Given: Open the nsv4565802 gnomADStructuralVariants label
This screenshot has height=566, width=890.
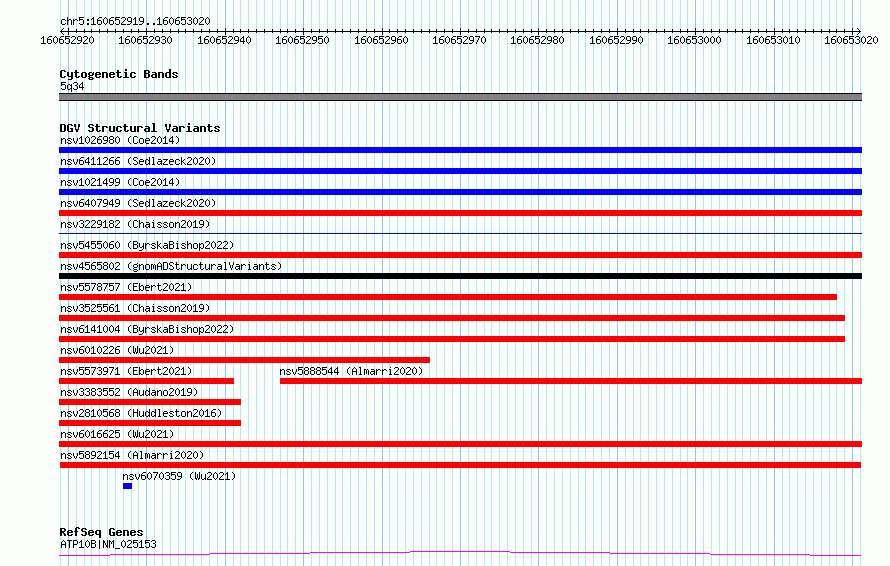Looking at the screenshot, I should pos(171,266).
